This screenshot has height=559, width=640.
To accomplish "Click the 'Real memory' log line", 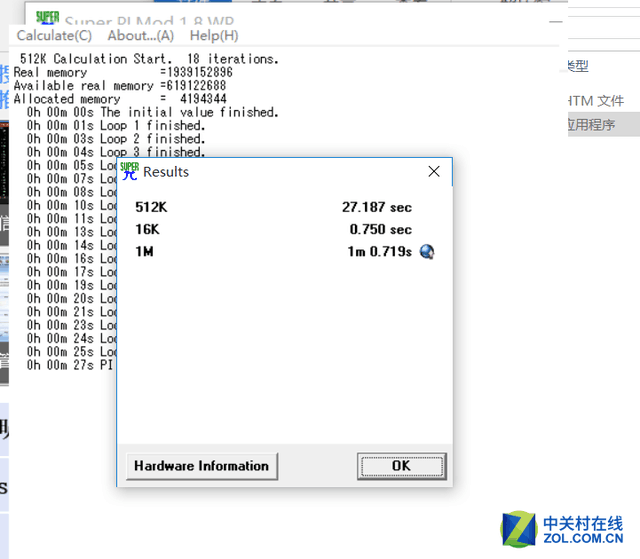I will click(122, 73).
